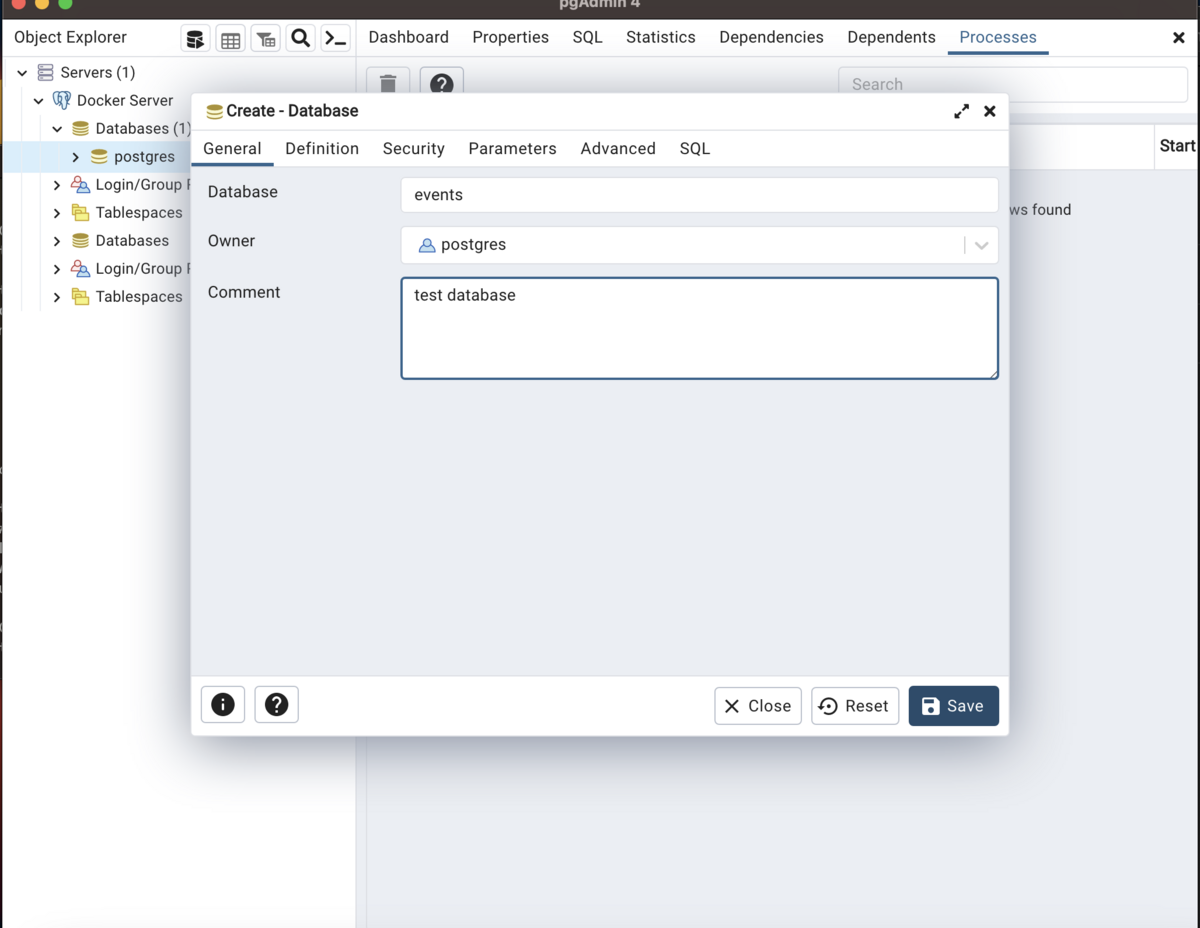Click the Close button in dialog footer
This screenshot has height=928, width=1200.
(x=758, y=705)
